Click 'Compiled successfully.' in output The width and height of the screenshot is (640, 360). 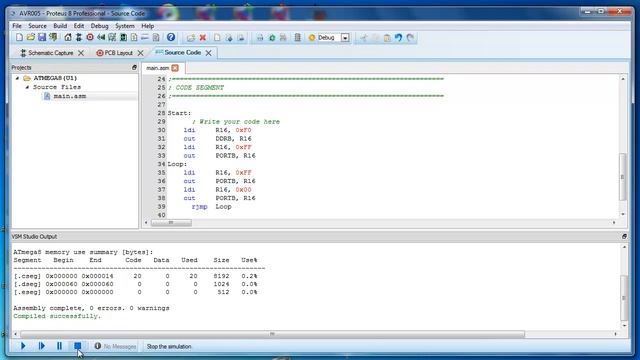coord(57,316)
